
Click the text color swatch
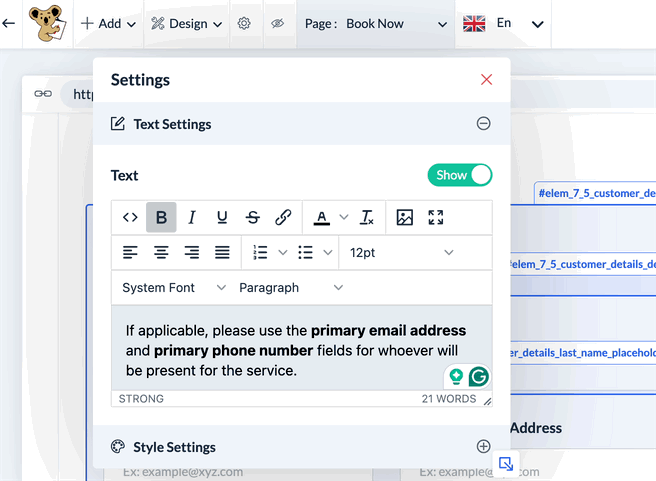coord(321,217)
